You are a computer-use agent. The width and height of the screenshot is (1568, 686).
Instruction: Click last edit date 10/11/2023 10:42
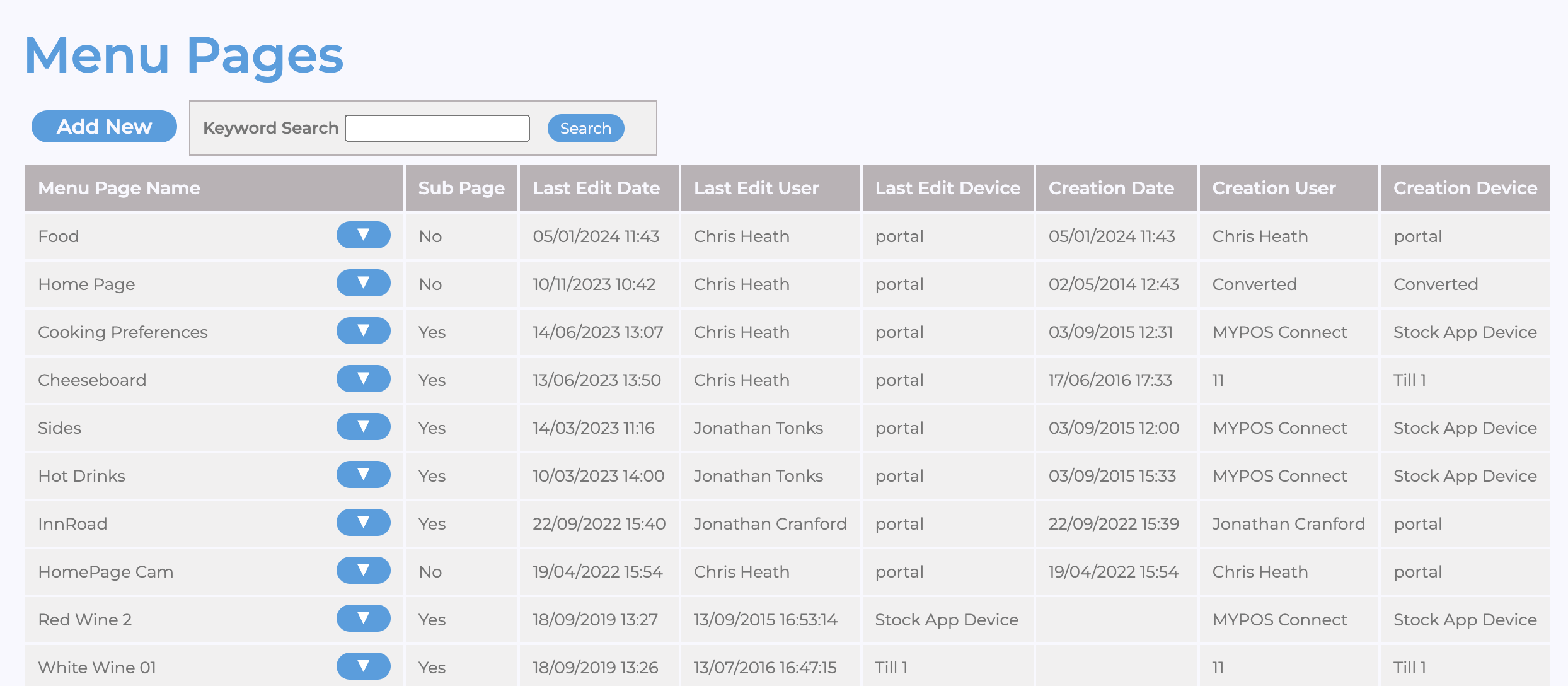594,284
